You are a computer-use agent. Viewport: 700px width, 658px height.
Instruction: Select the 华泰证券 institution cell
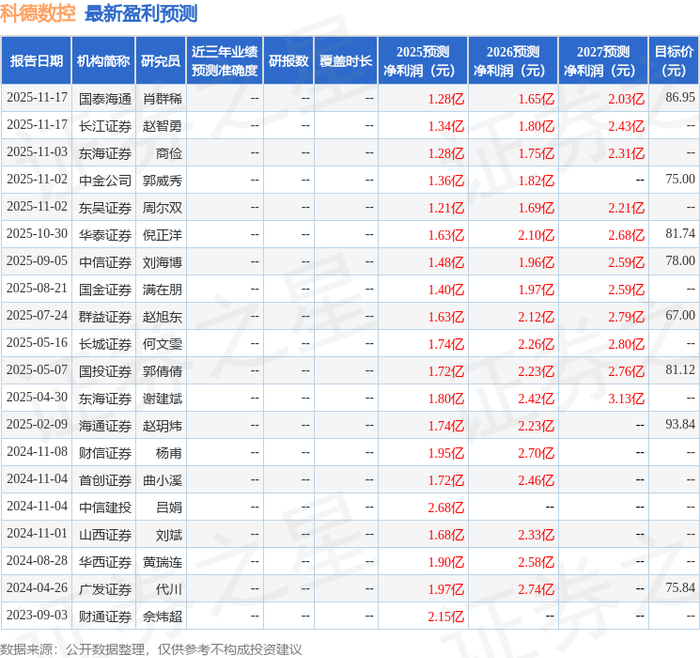pos(105,235)
